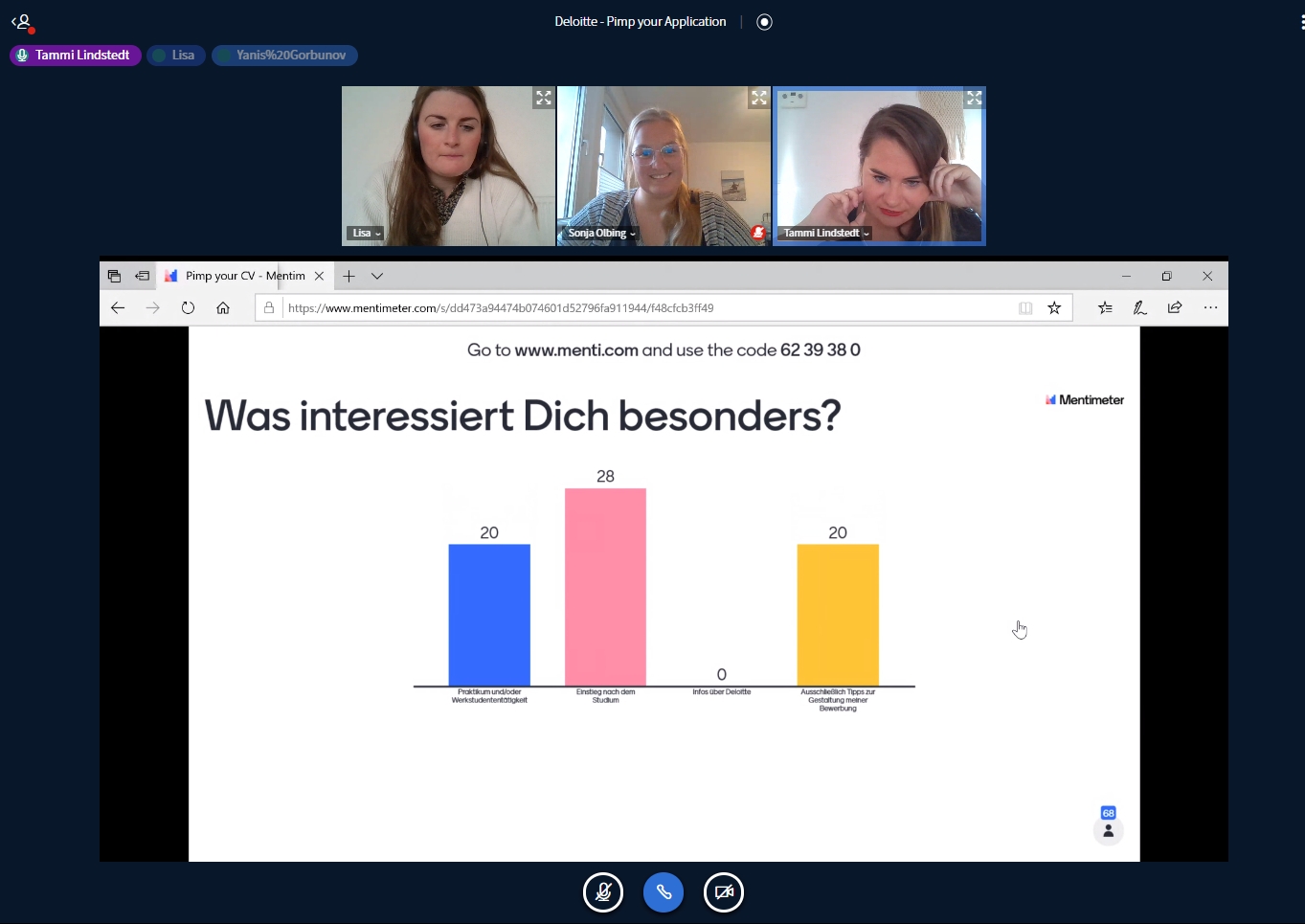Click the blue Praktikum bar
The height and width of the screenshot is (924, 1305).
[489, 615]
